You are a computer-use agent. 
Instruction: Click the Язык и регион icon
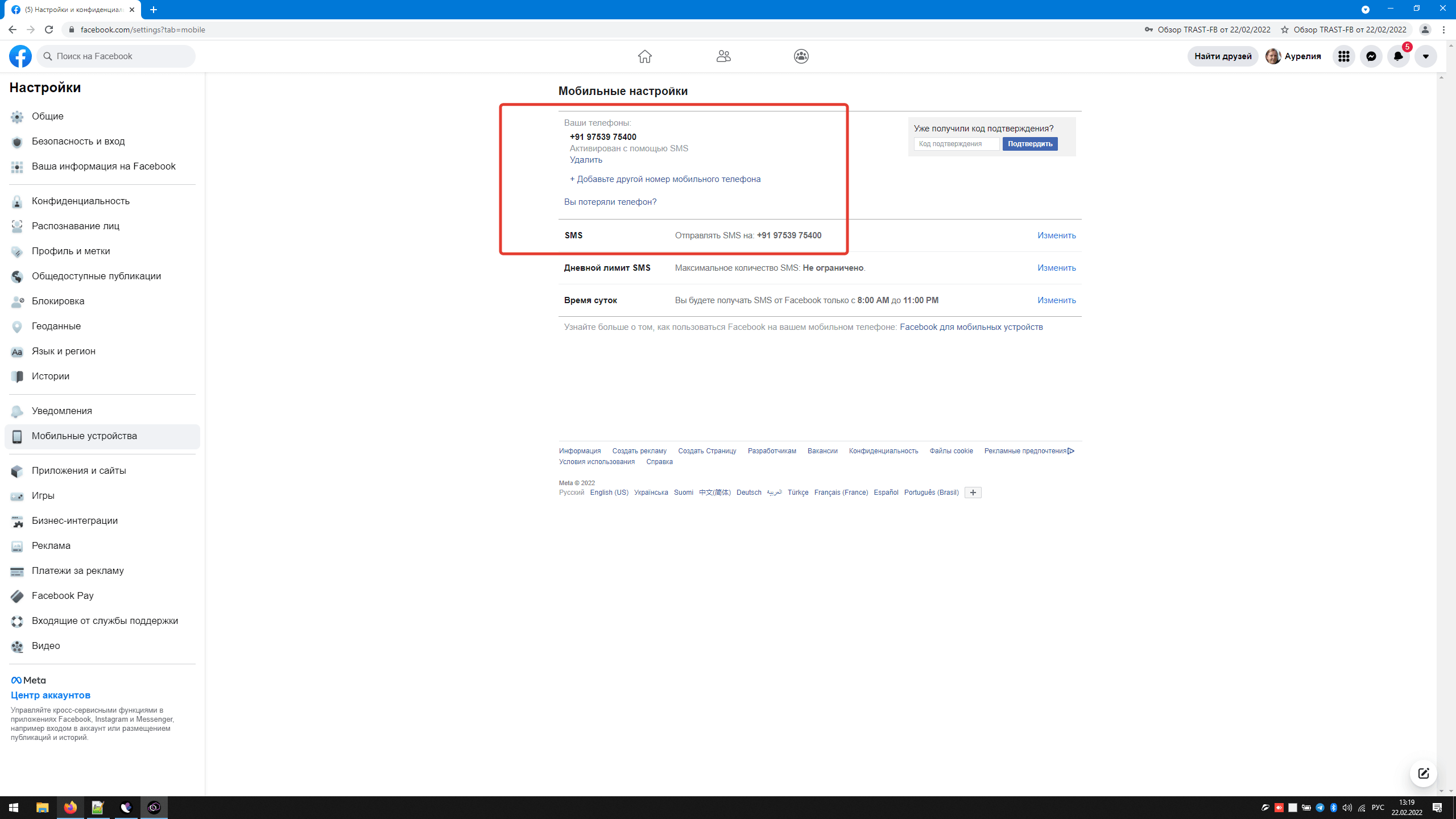[17, 351]
